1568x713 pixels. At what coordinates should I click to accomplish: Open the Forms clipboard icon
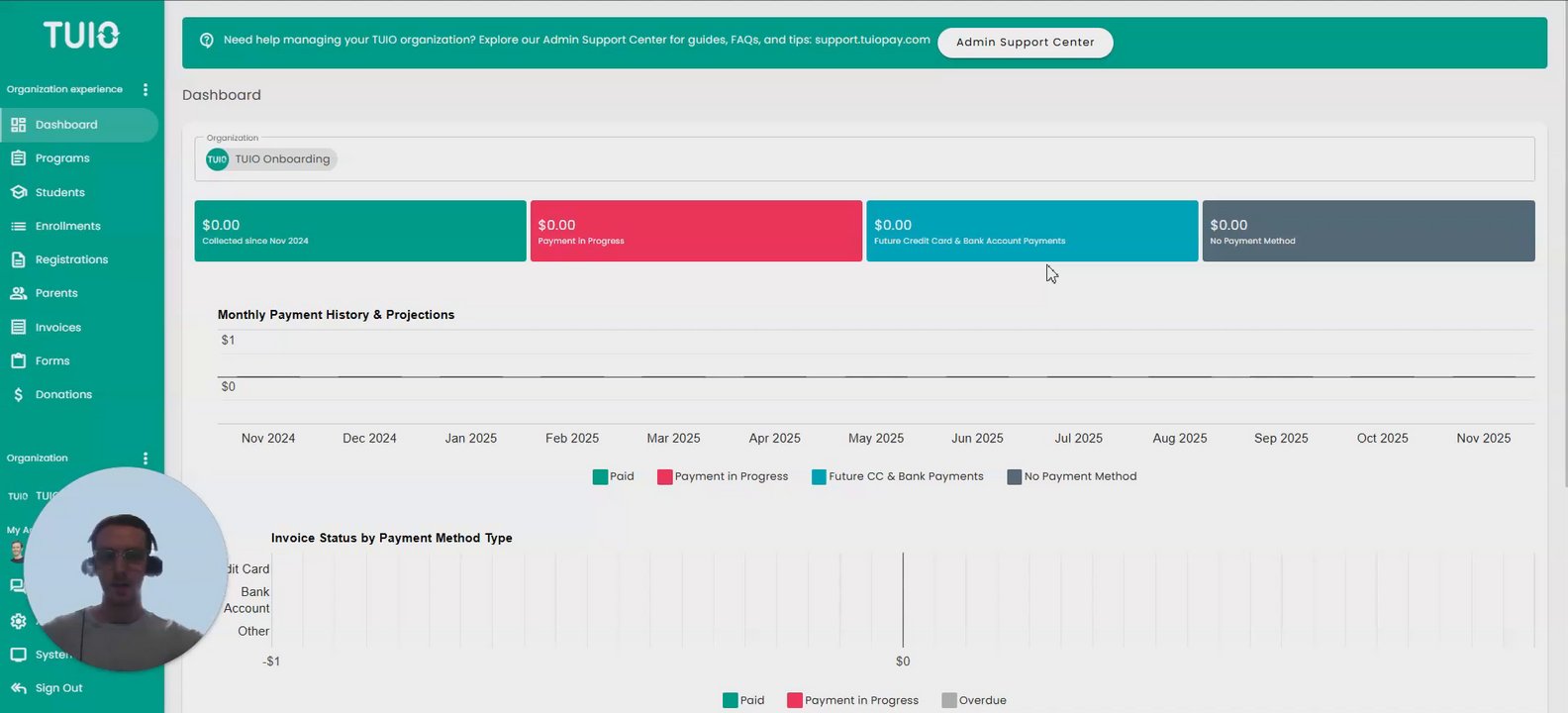pos(18,360)
